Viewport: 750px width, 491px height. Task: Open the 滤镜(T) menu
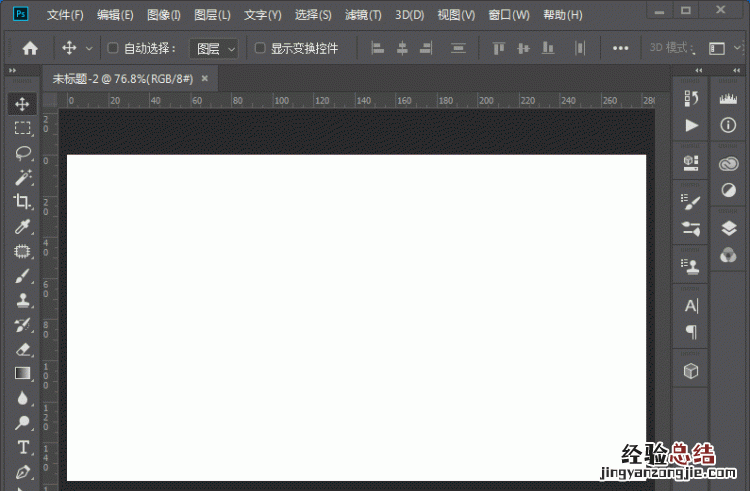click(363, 15)
